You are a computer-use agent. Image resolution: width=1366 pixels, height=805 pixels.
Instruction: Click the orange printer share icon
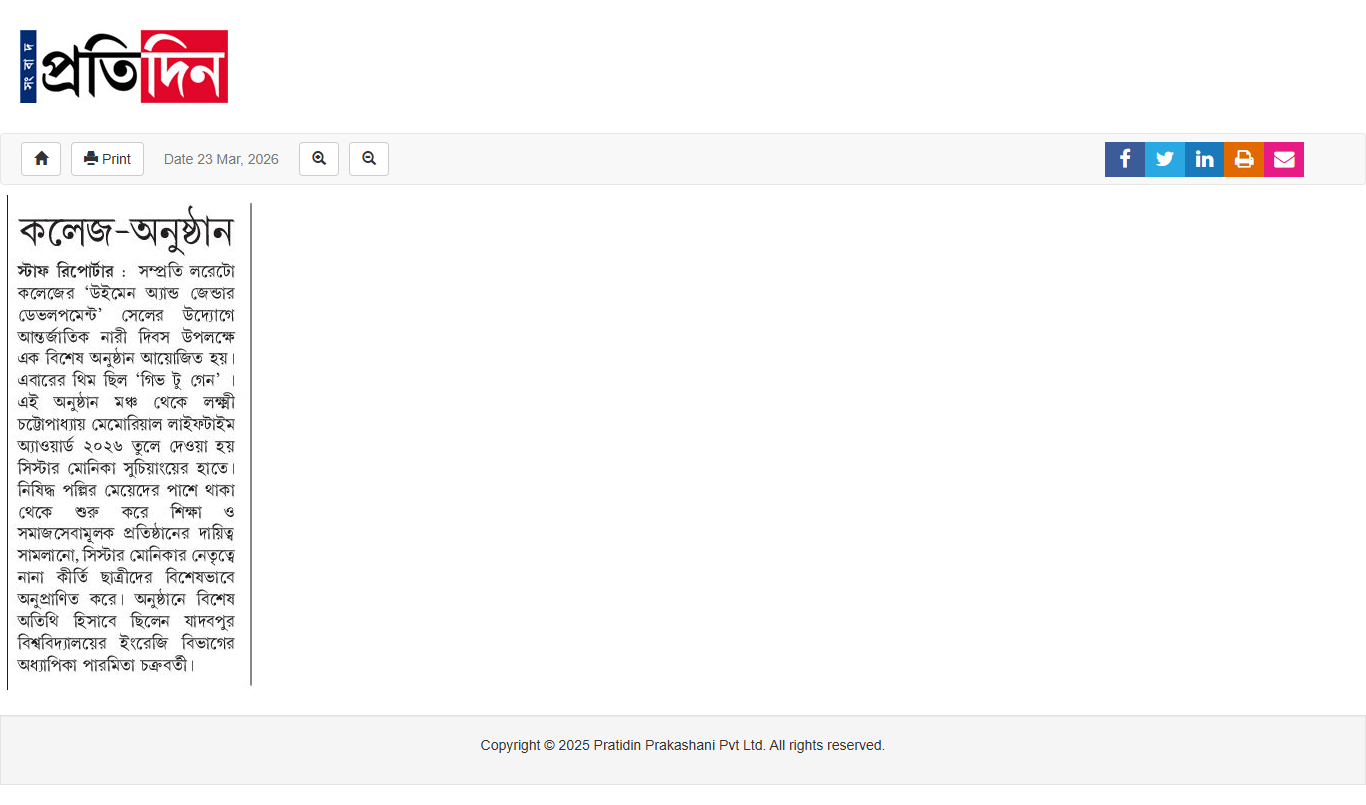1244,160
